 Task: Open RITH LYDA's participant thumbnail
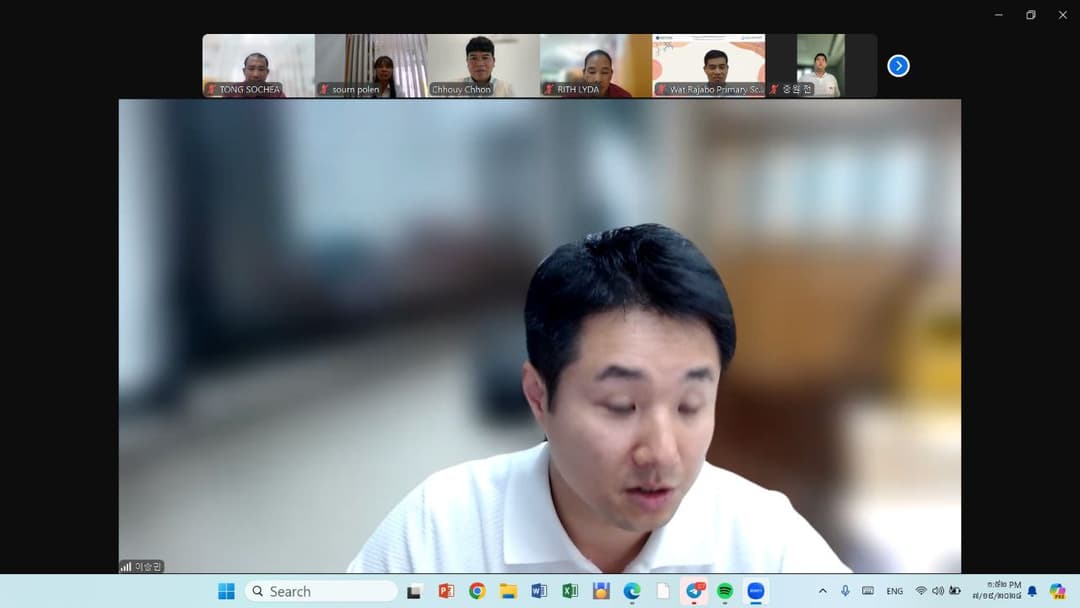pos(596,66)
